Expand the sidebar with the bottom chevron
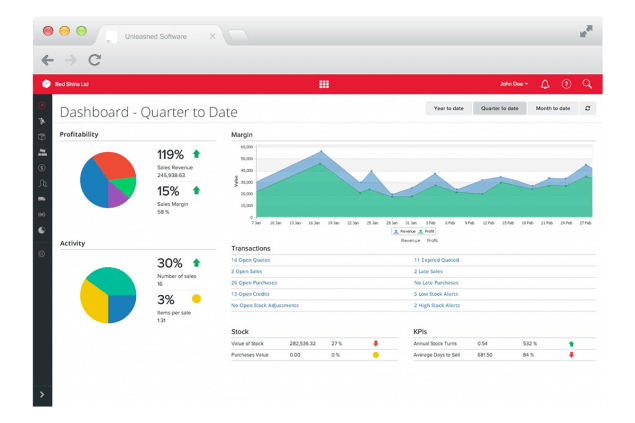The height and width of the screenshot is (423, 635). 42,395
